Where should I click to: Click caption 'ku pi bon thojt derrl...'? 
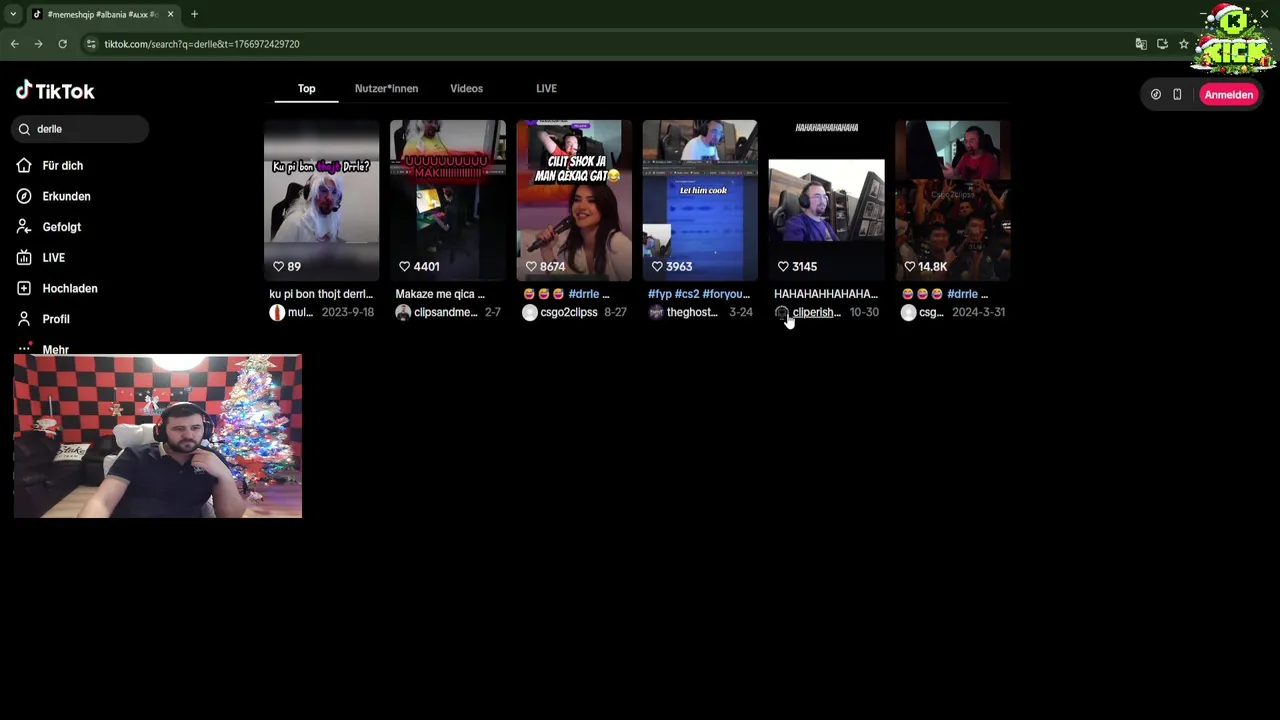[320, 294]
